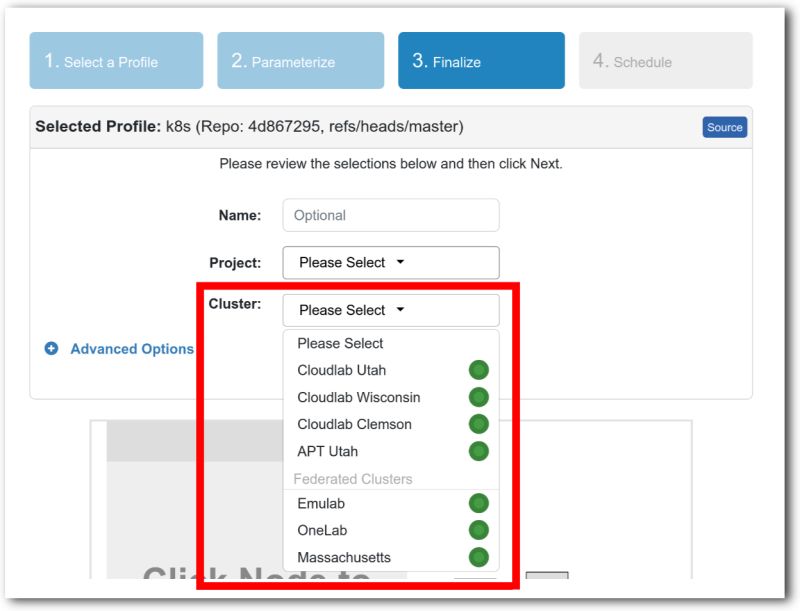Choose OneLab from federated clusters
The height and width of the screenshot is (611, 800).
click(391, 530)
